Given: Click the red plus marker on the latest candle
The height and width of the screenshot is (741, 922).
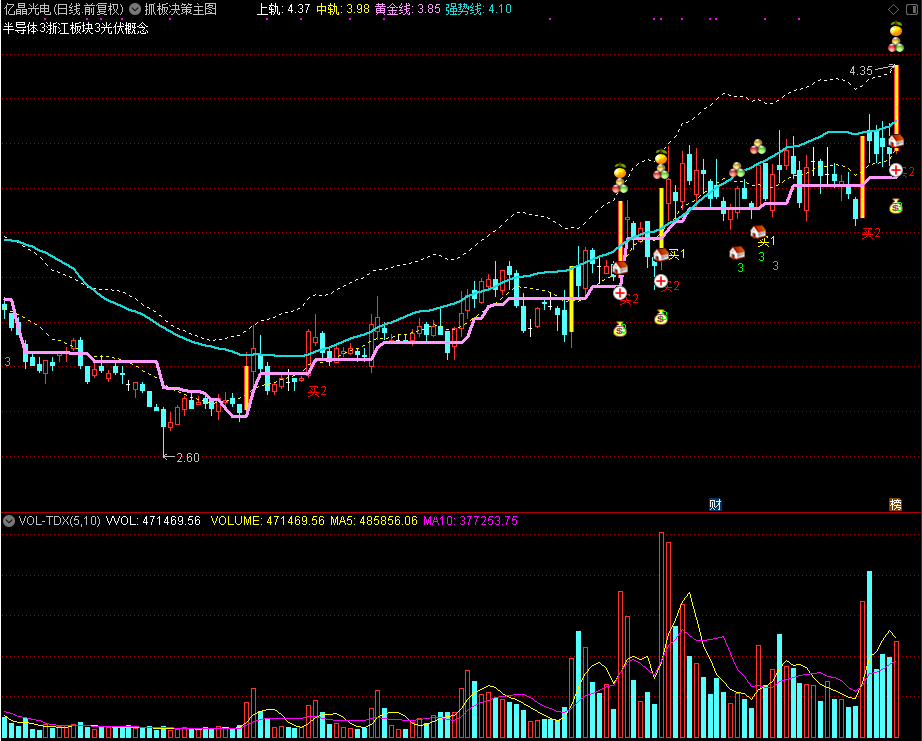Looking at the screenshot, I should (x=896, y=170).
